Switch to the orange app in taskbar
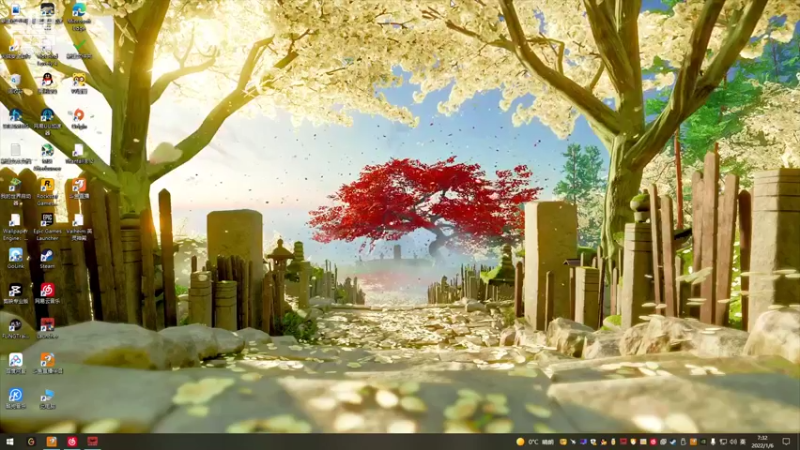The height and width of the screenshot is (450, 800). point(52,441)
